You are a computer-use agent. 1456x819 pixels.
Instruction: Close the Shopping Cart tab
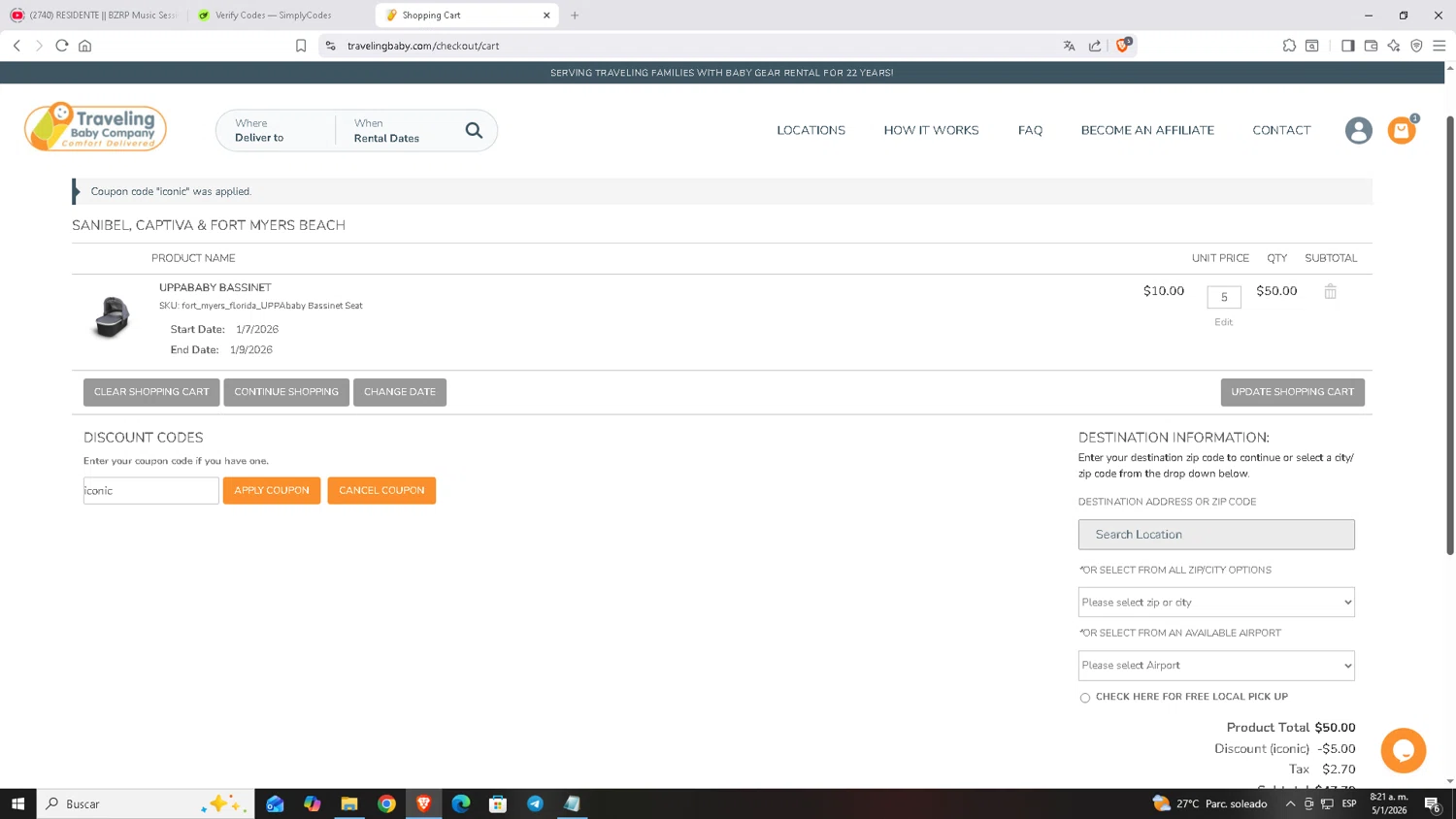(x=546, y=16)
